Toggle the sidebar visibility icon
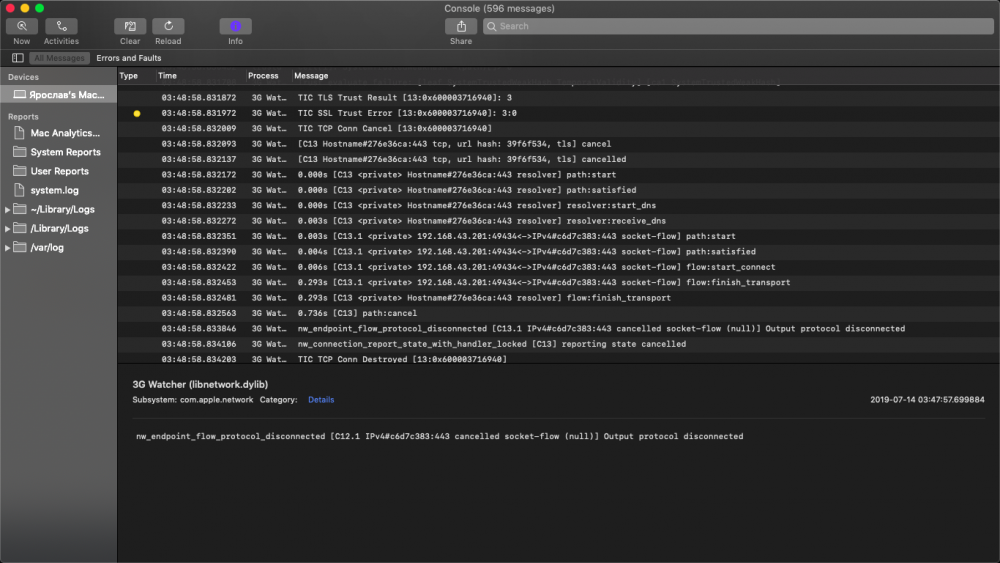Screen dimensions: 1000x563 pyautogui.click(x=18, y=58)
